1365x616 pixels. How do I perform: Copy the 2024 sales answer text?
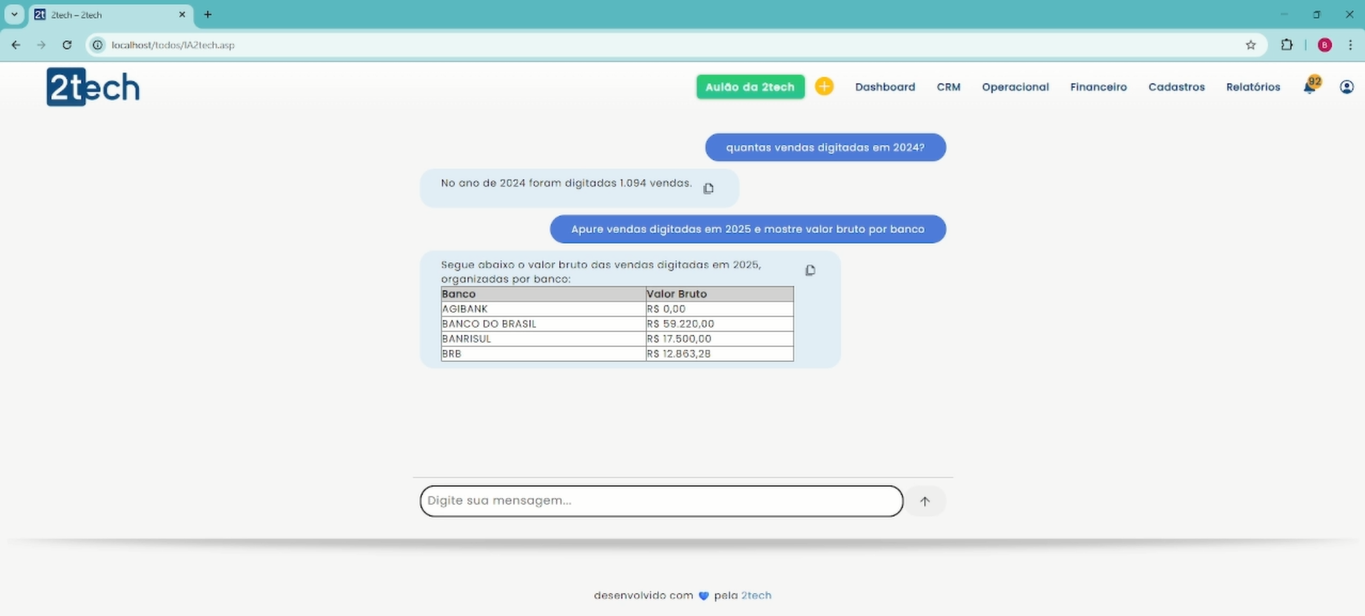[x=708, y=188]
